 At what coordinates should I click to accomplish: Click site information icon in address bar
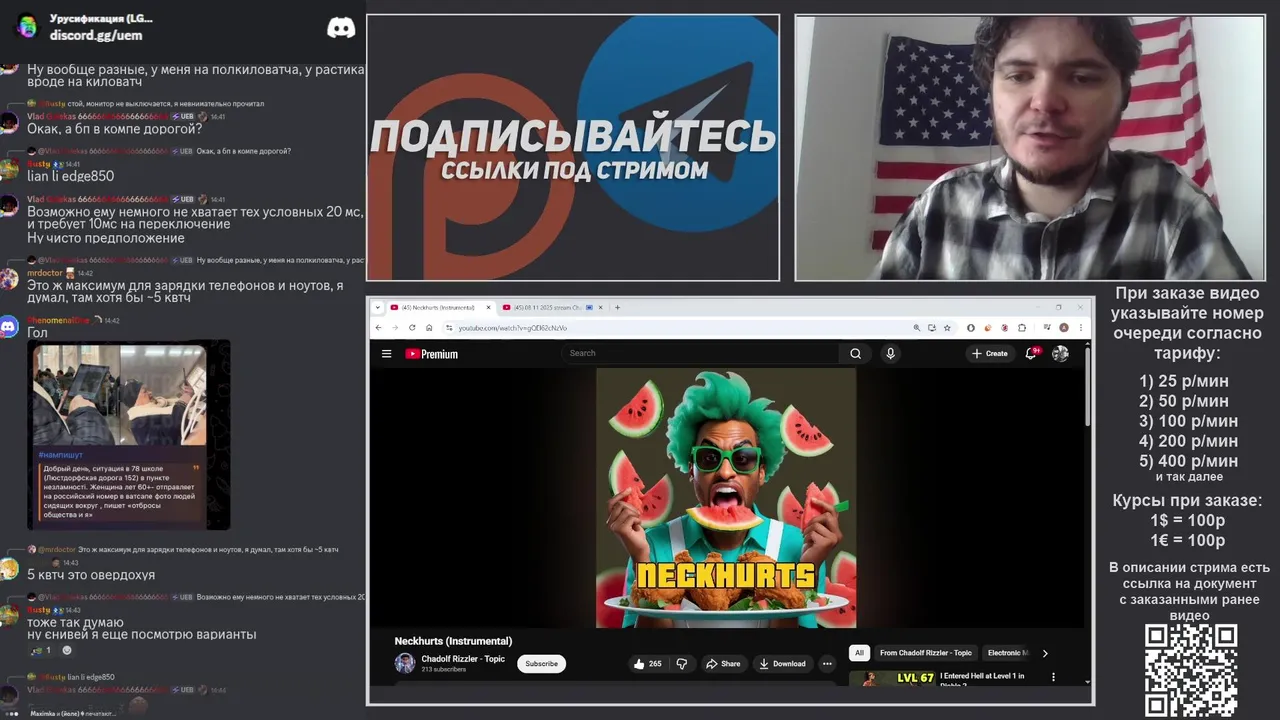(x=450, y=328)
